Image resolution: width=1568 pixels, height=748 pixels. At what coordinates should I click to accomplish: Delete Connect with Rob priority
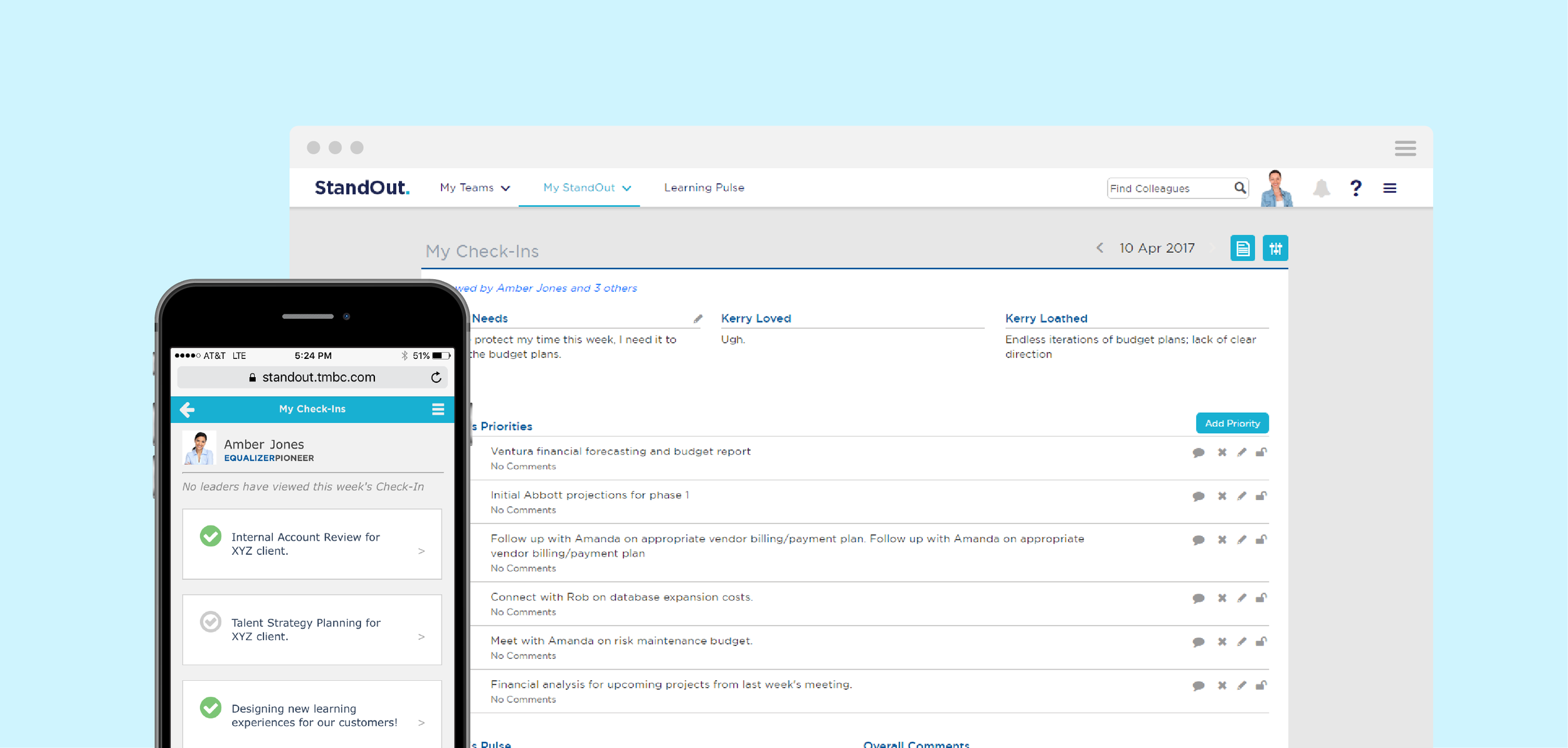point(1222,598)
